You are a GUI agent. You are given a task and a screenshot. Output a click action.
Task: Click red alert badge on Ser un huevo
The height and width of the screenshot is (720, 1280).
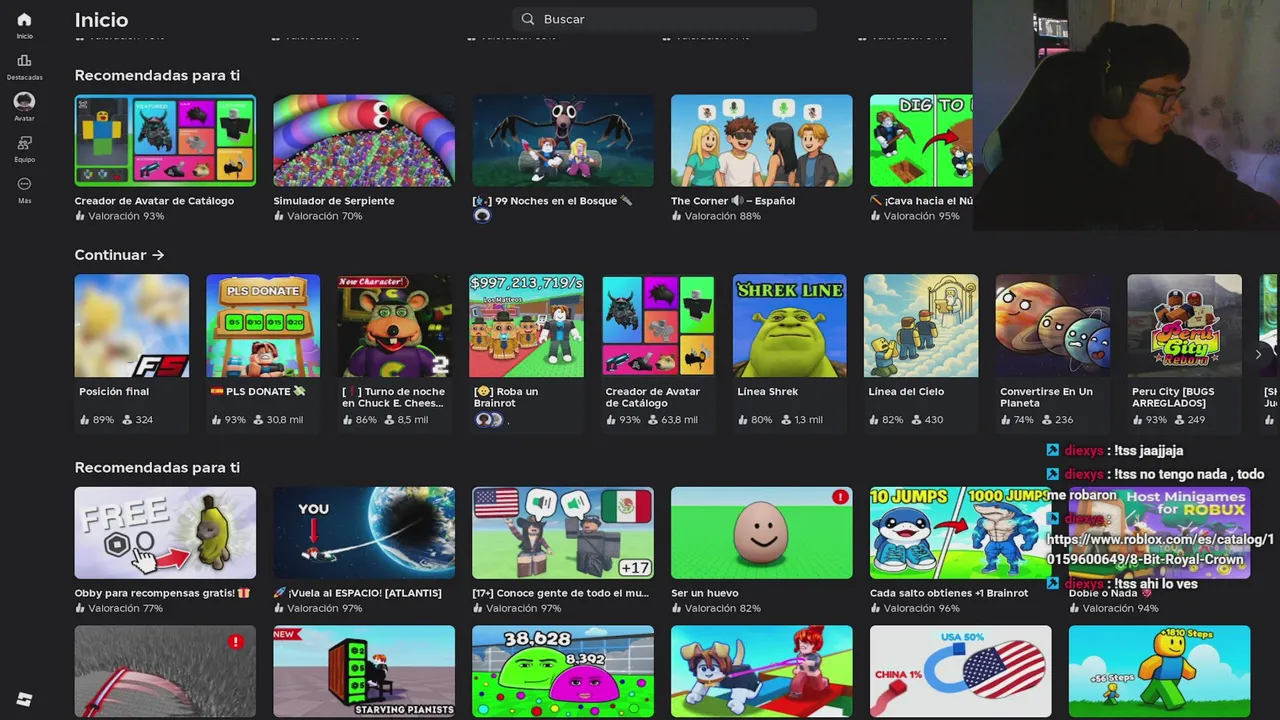[x=840, y=497]
